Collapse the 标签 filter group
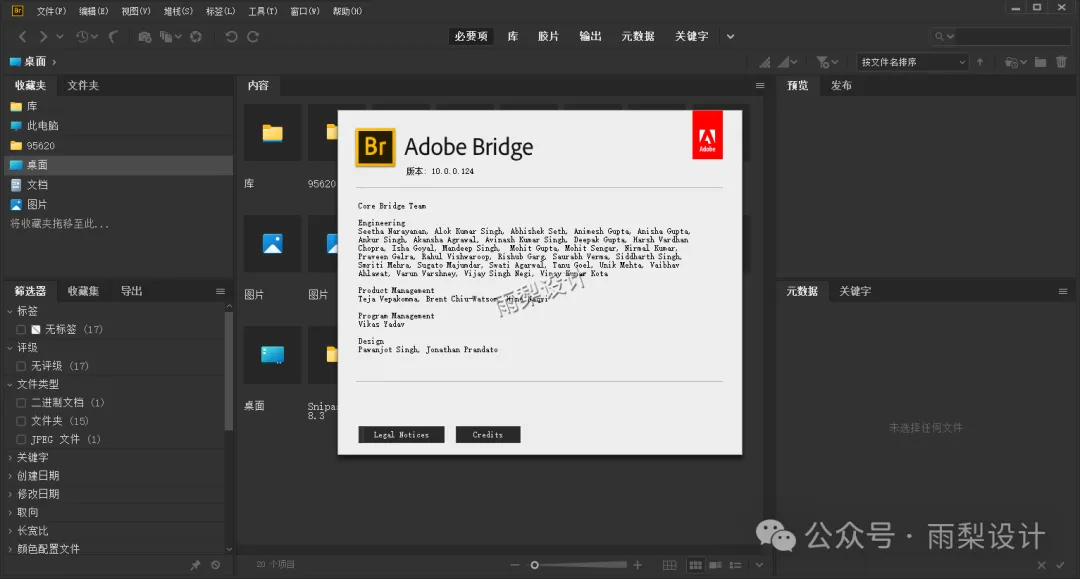 click(x=10, y=311)
